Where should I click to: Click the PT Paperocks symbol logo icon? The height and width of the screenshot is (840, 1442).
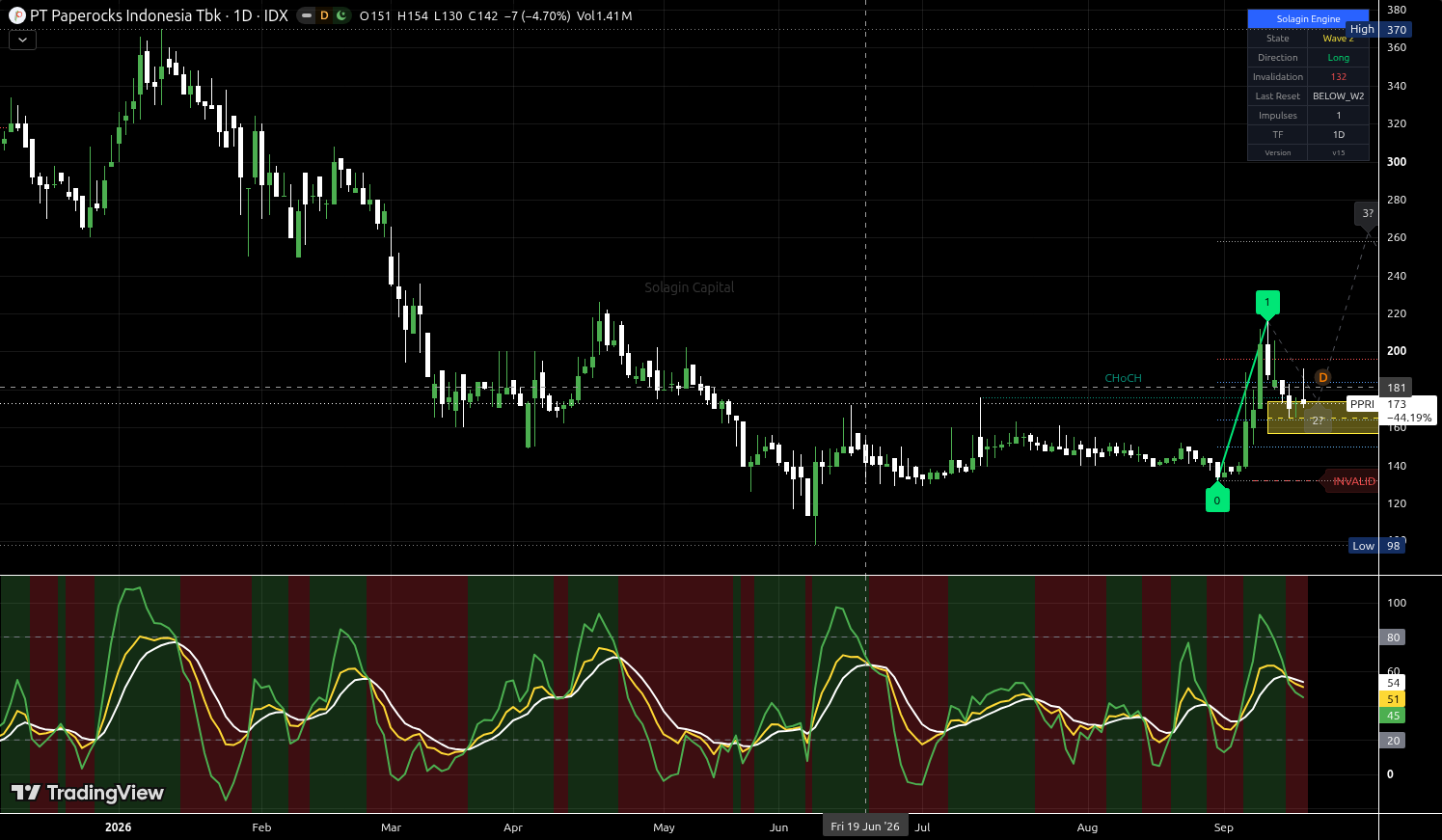16,15
